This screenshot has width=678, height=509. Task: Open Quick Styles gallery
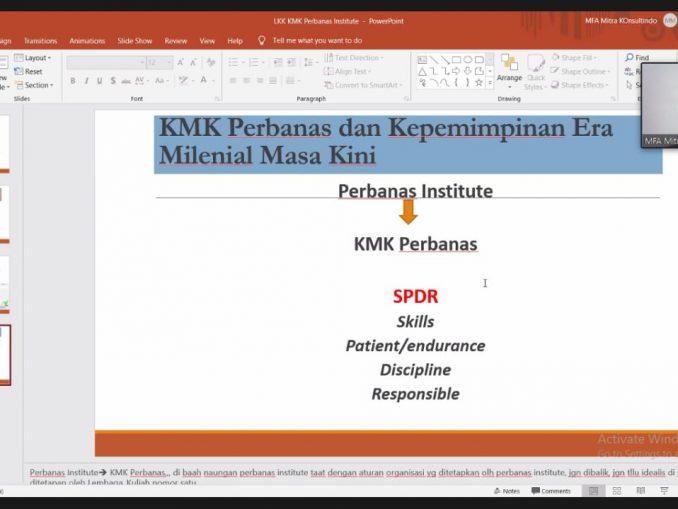(536, 71)
